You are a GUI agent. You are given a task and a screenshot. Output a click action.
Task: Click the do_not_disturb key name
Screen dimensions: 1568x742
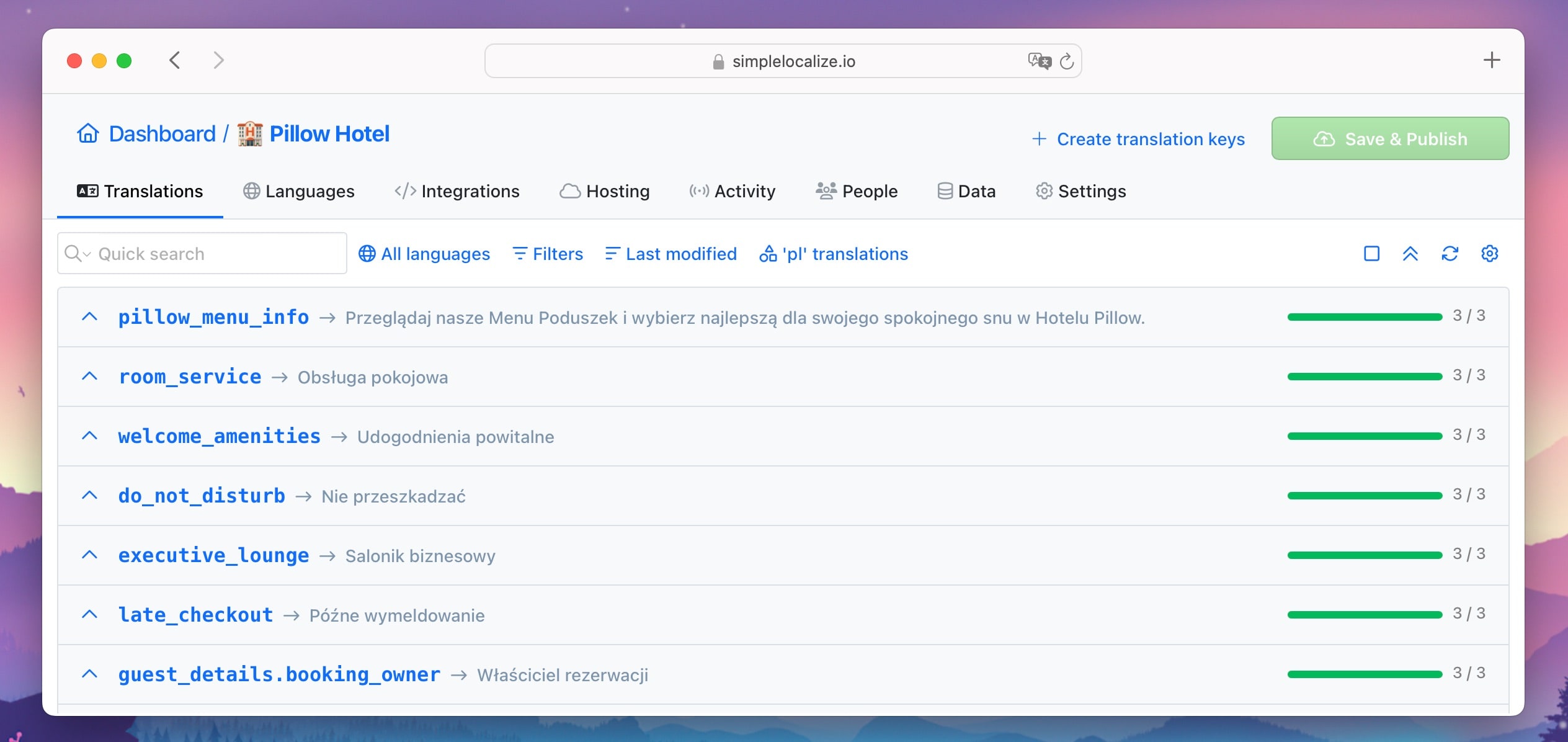pyautogui.click(x=202, y=496)
